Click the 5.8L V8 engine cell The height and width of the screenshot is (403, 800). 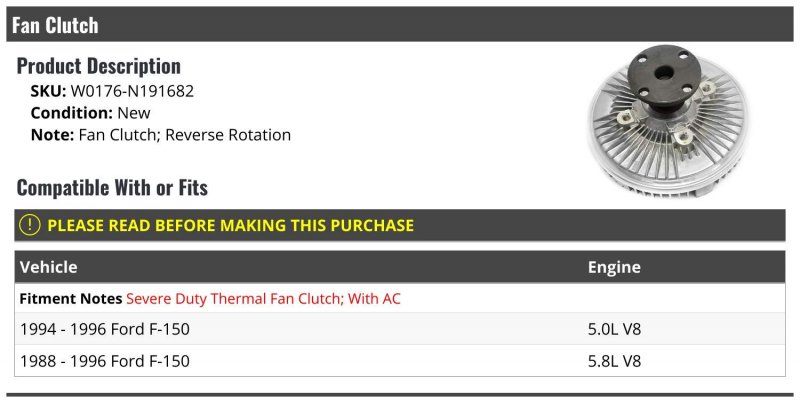[x=615, y=361]
